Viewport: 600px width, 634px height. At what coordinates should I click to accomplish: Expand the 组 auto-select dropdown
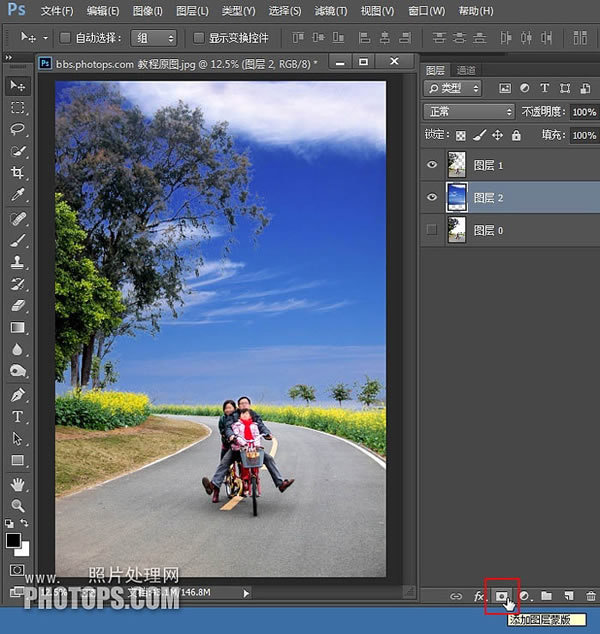(x=155, y=38)
